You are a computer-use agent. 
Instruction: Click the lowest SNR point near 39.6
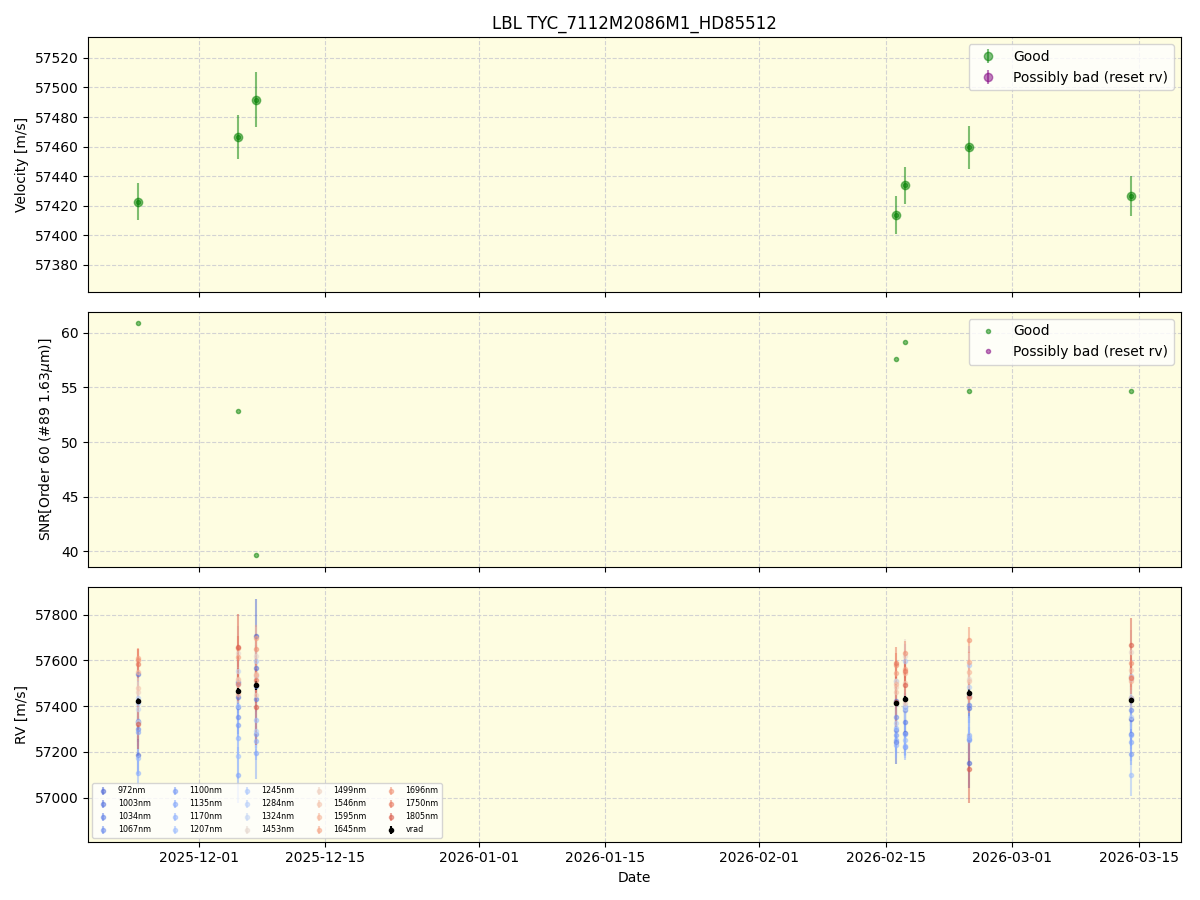click(257, 554)
